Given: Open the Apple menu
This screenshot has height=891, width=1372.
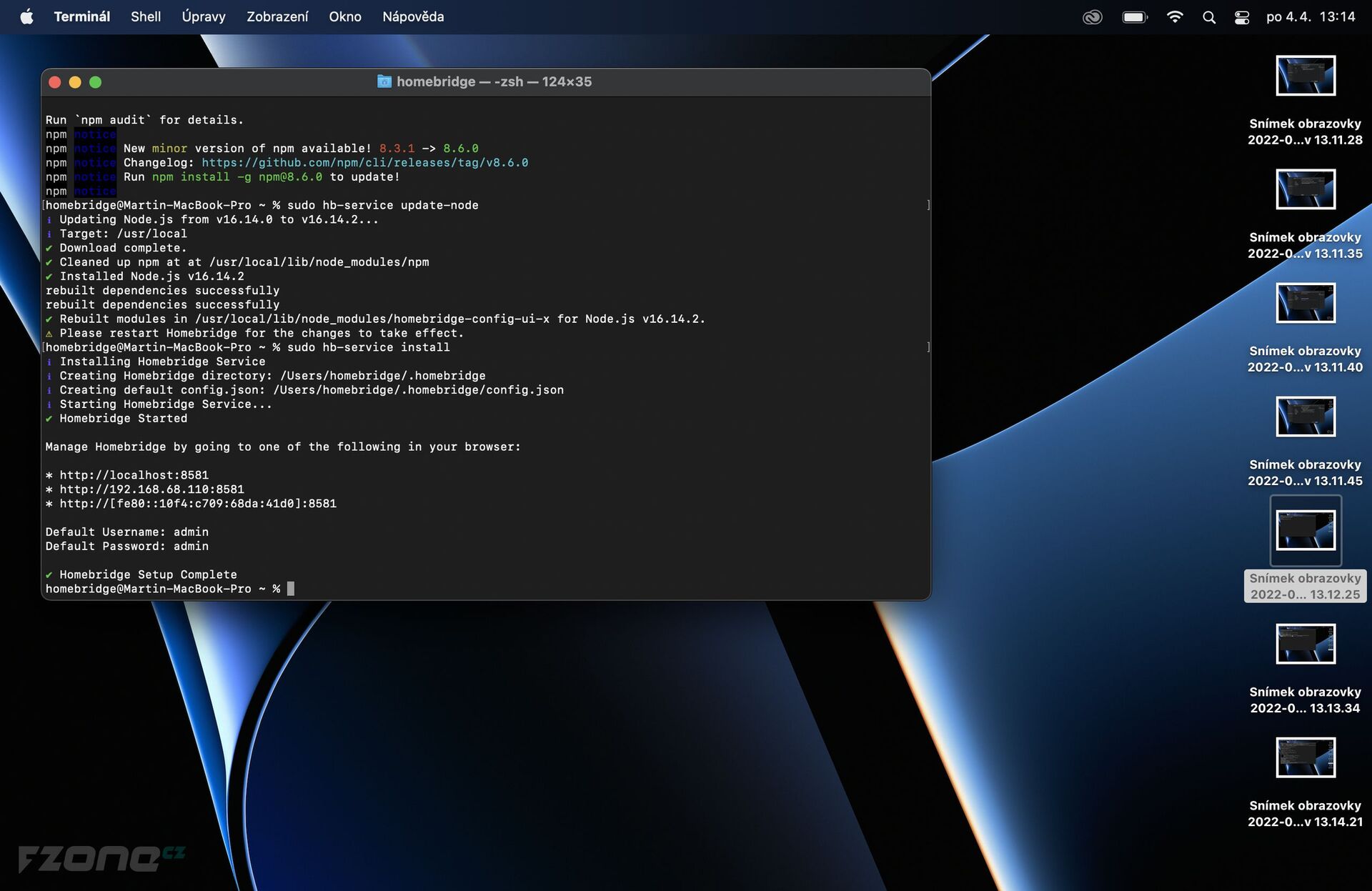Looking at the screenshot, I should coord(26,16).
